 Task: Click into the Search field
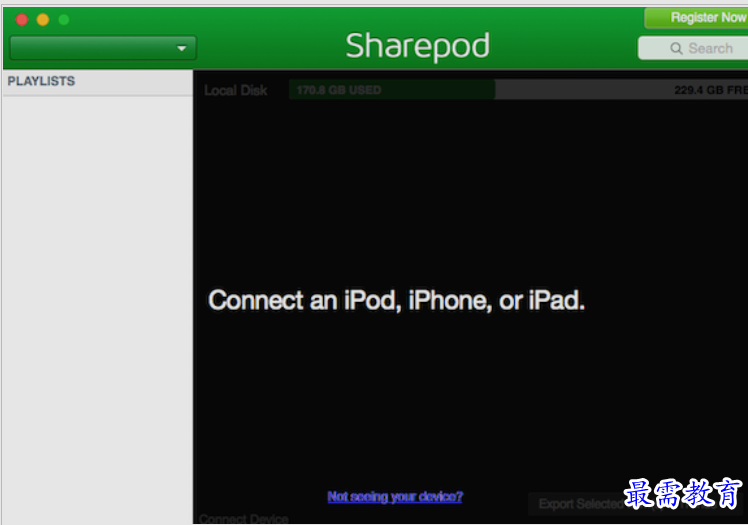pyautogui.click(x=693, y=48)
